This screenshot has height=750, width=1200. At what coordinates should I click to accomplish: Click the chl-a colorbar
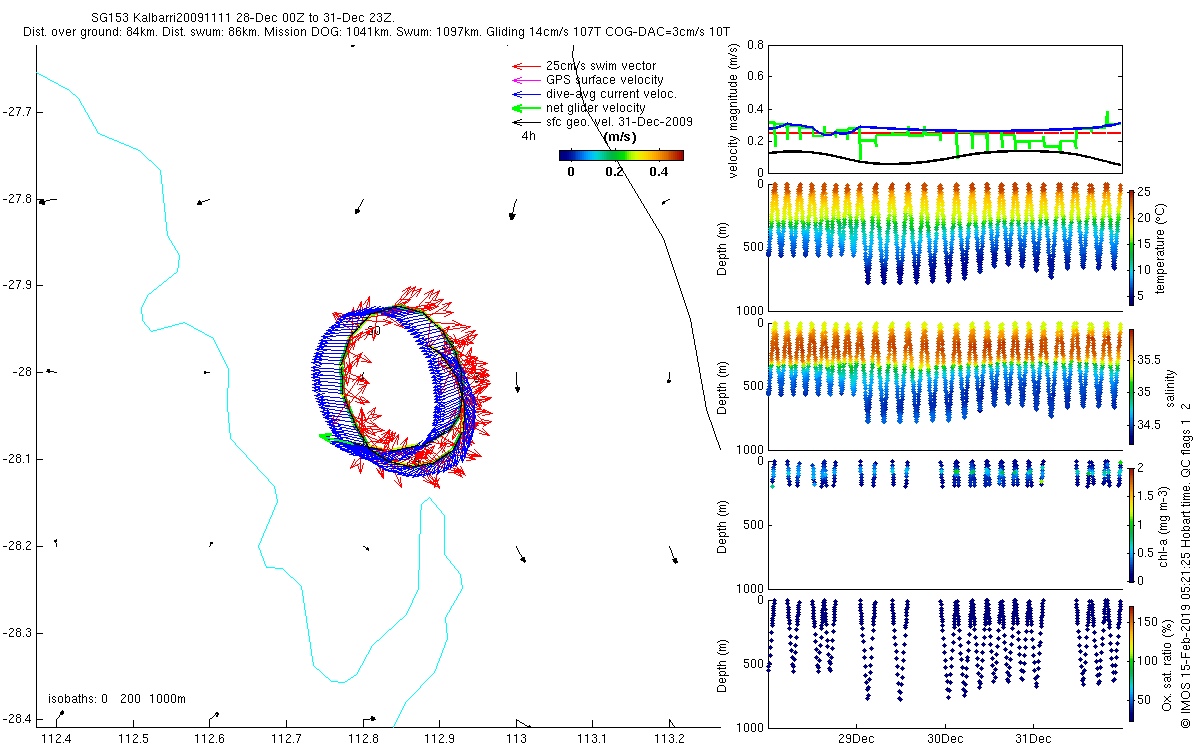pos(1131,524)
